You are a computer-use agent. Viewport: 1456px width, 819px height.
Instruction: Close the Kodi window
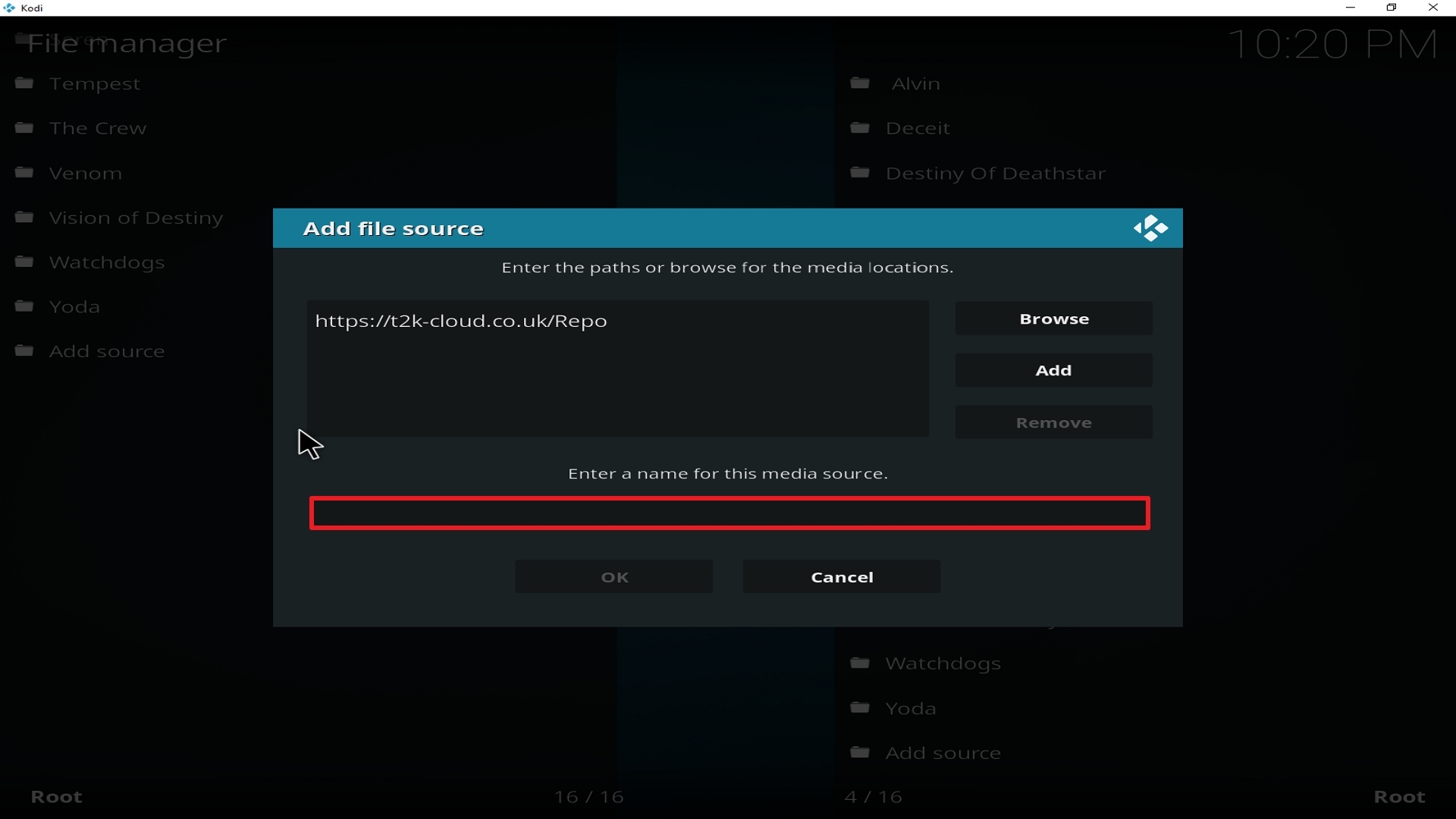coord(1433,8)
